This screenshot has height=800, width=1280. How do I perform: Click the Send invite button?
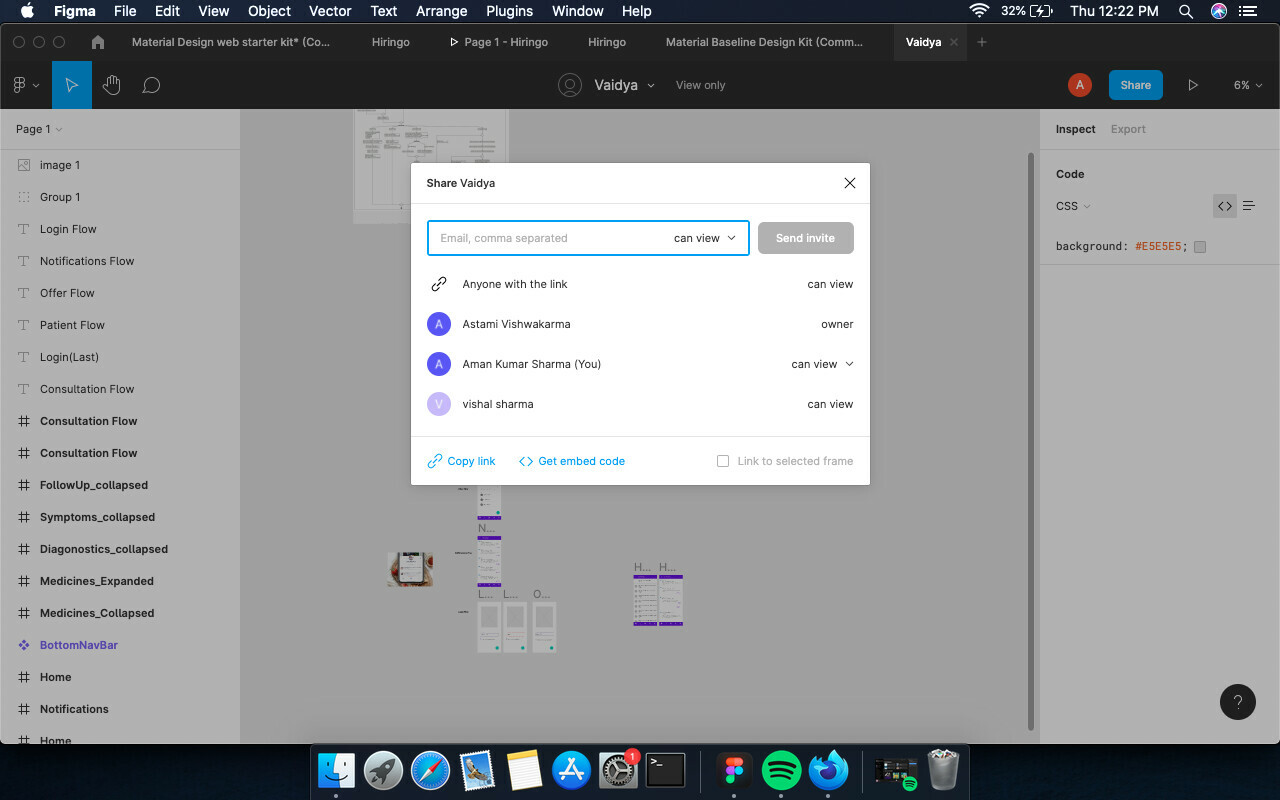click(x=805, y=238)
